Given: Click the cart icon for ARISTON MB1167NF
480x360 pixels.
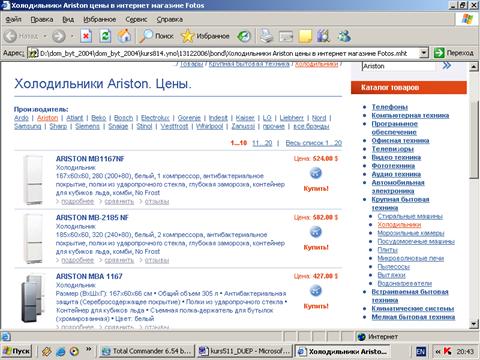Looking at the screenshot, I should (316, 173).
